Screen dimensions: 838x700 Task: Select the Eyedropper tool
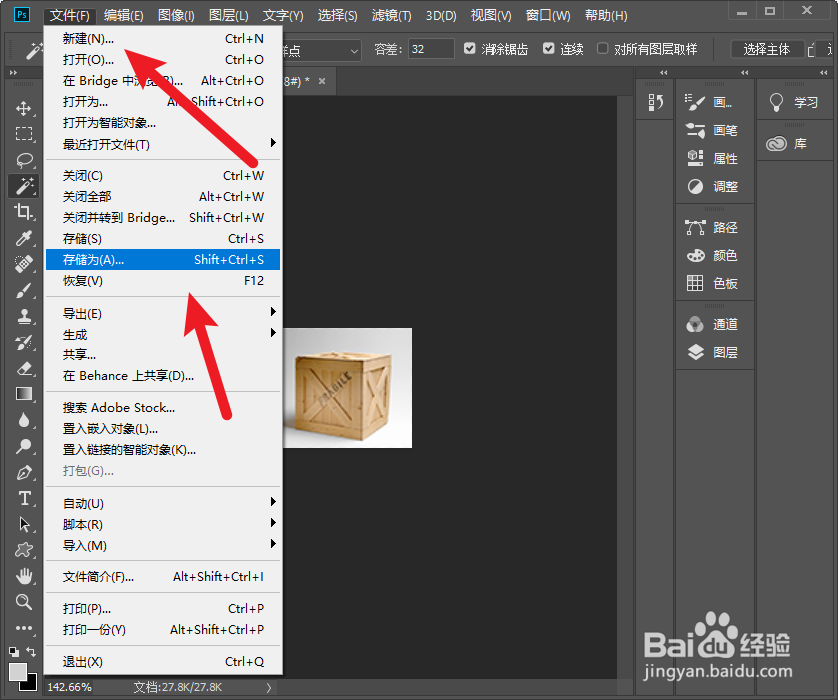pos(24,238)
